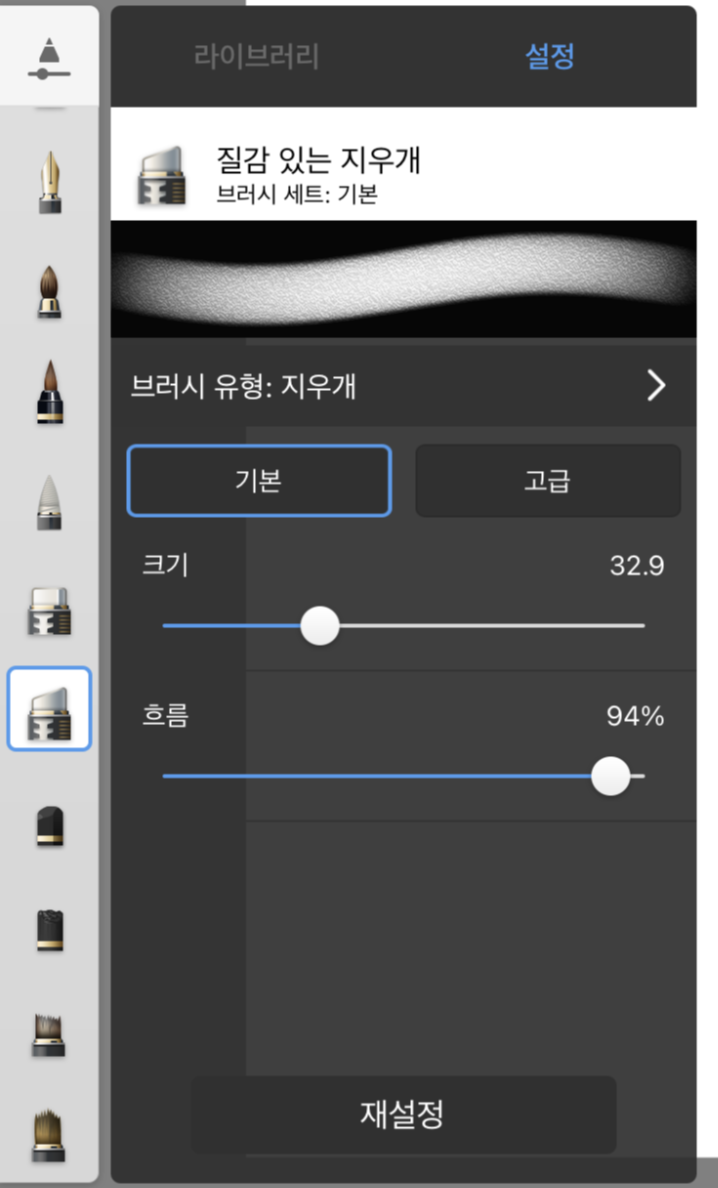Click the 질감 있는 지우개 brush title
718x1188 pixels.
(318, 160)
